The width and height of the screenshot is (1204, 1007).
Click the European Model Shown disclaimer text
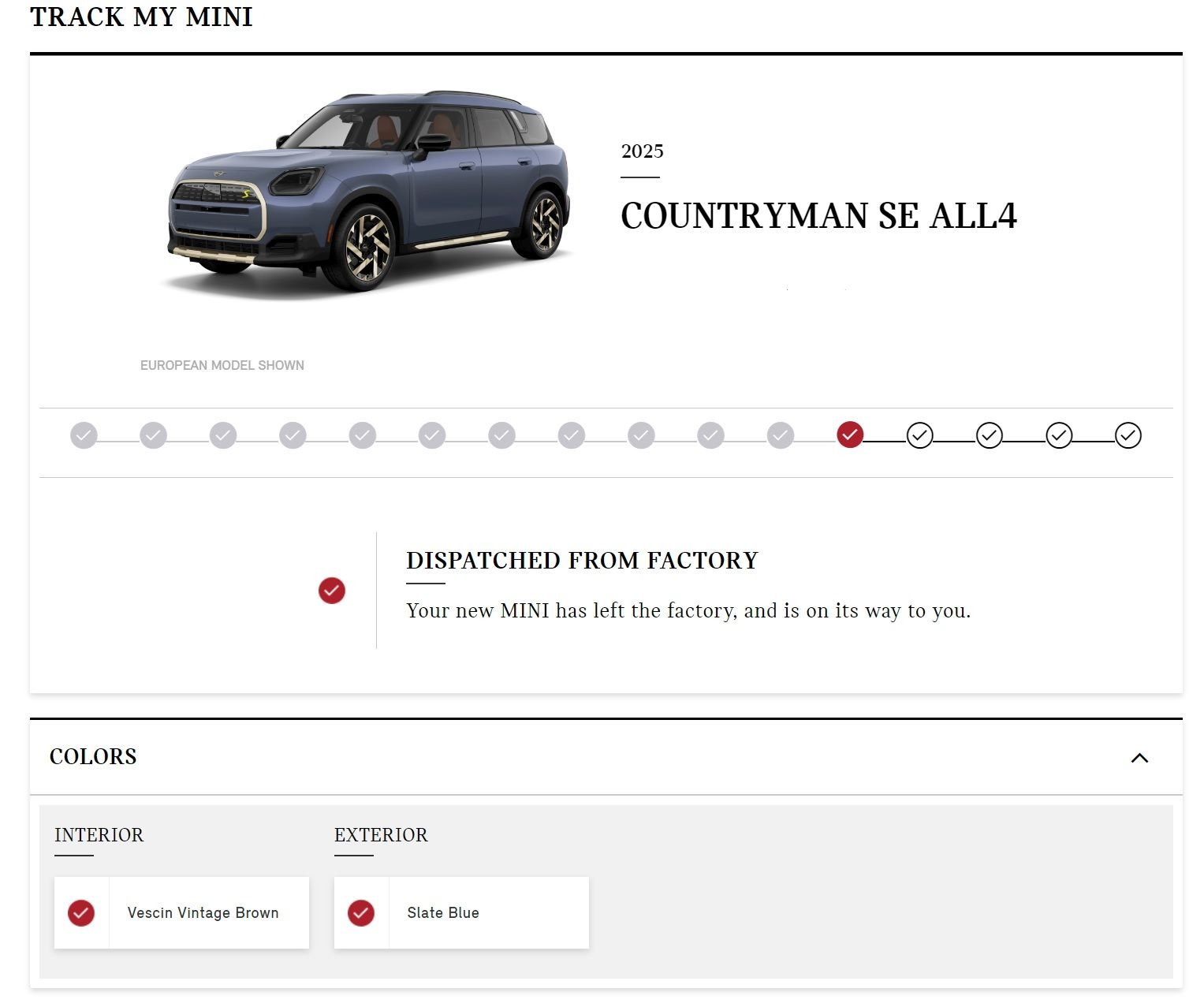(222, 365)
